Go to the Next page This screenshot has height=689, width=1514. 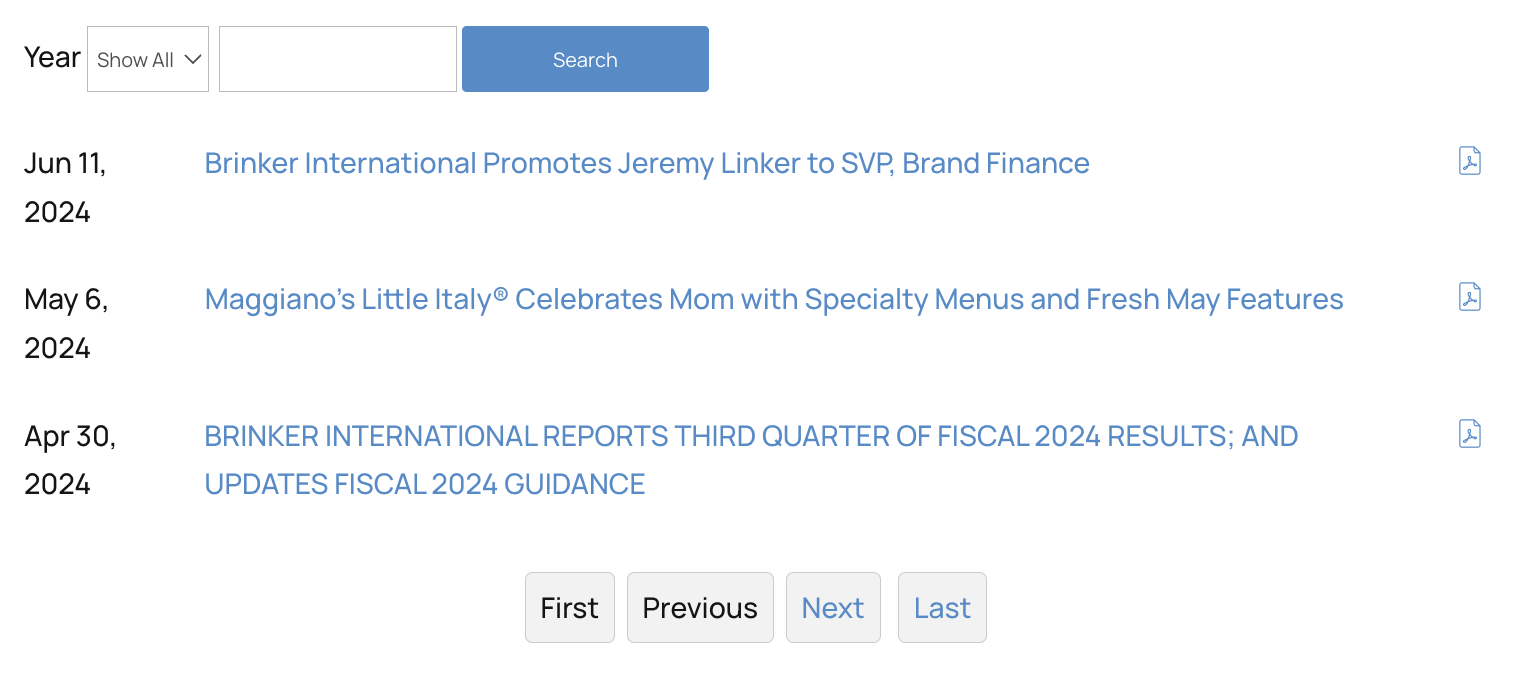(x=833, y=608)
